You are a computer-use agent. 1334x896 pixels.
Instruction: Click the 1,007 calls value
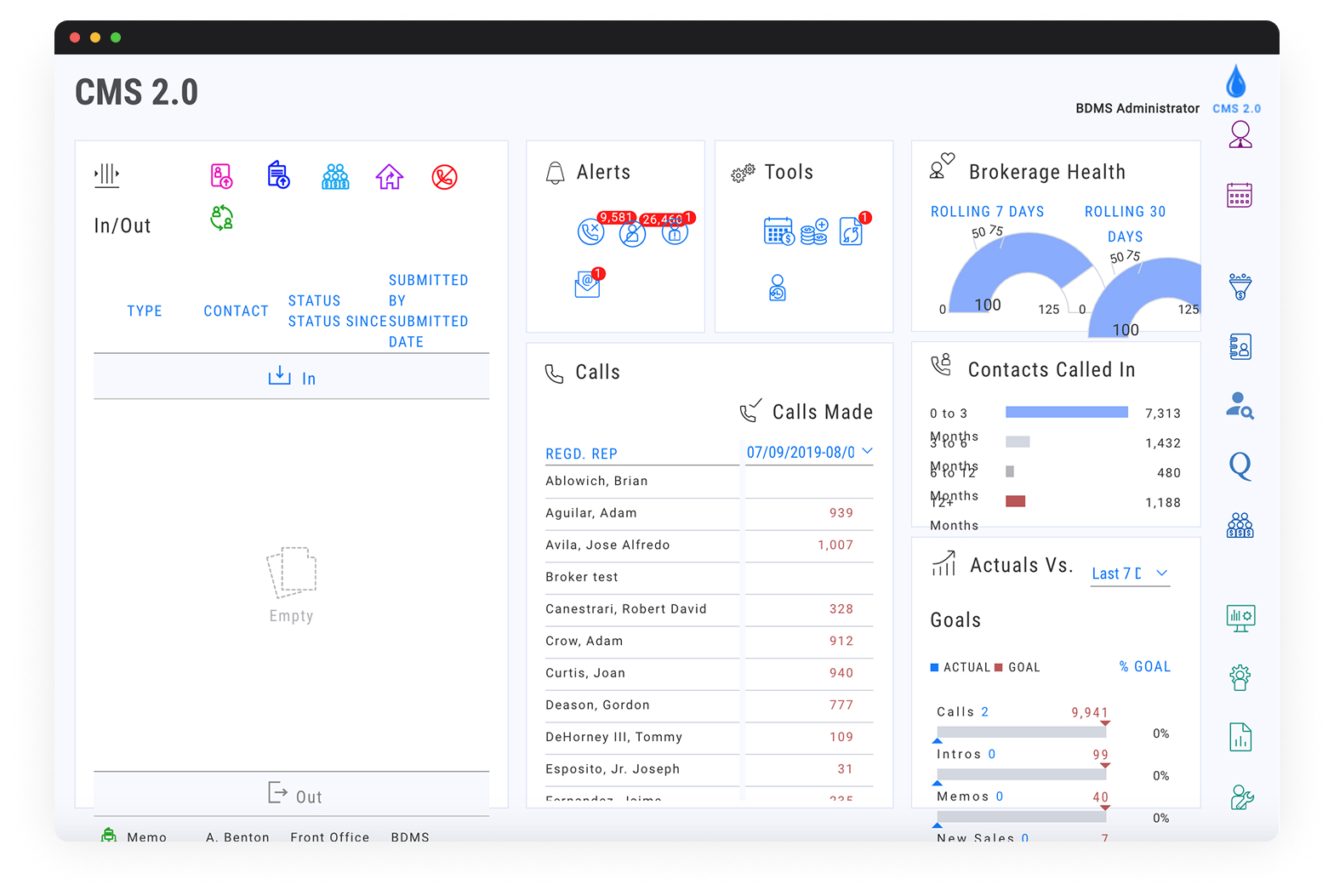coord(835,545)
